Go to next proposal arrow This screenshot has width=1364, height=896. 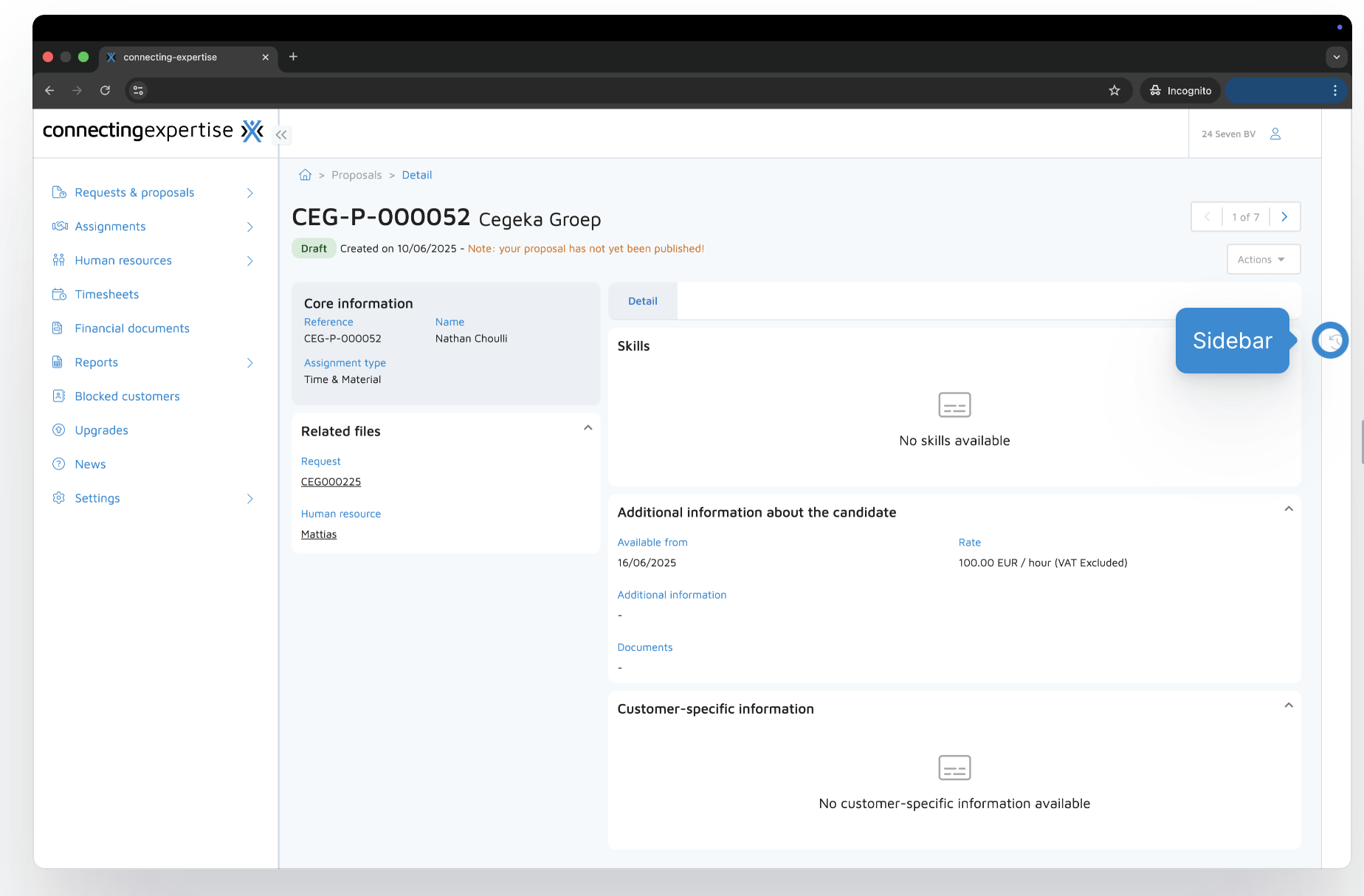point(1284,217)
